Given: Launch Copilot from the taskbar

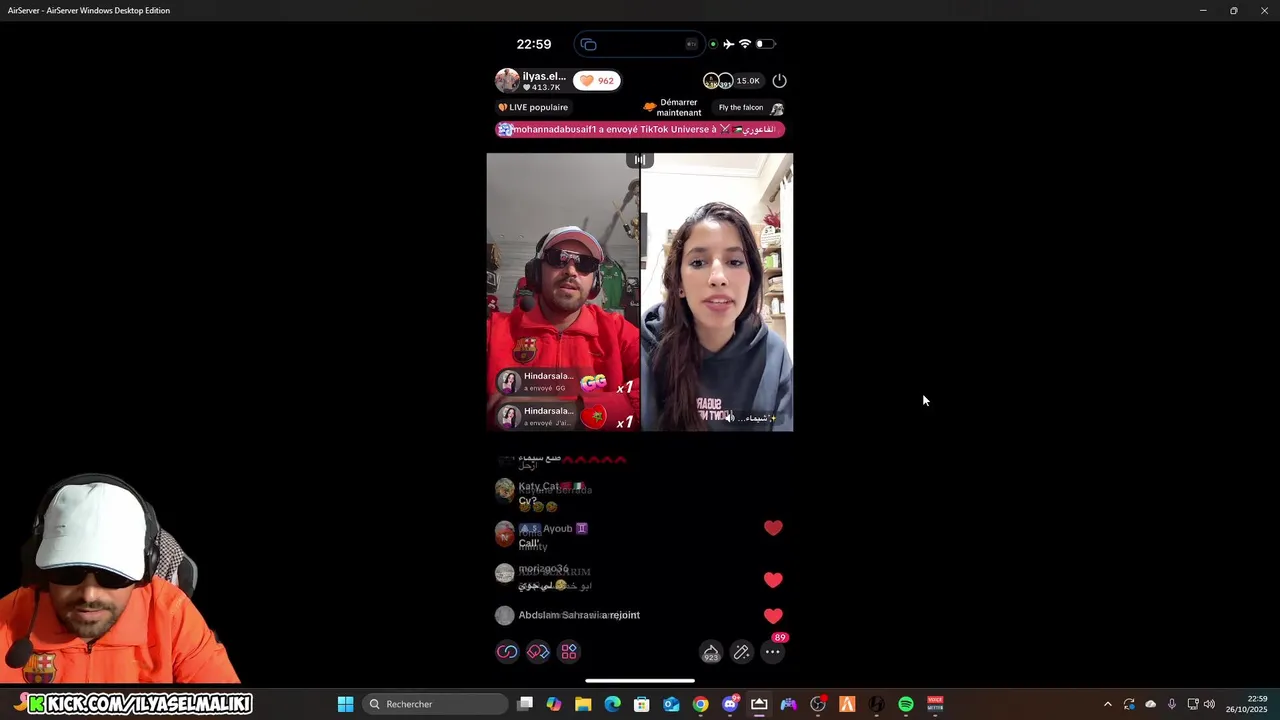Looking at the screenshot, I should coord(554,704).
